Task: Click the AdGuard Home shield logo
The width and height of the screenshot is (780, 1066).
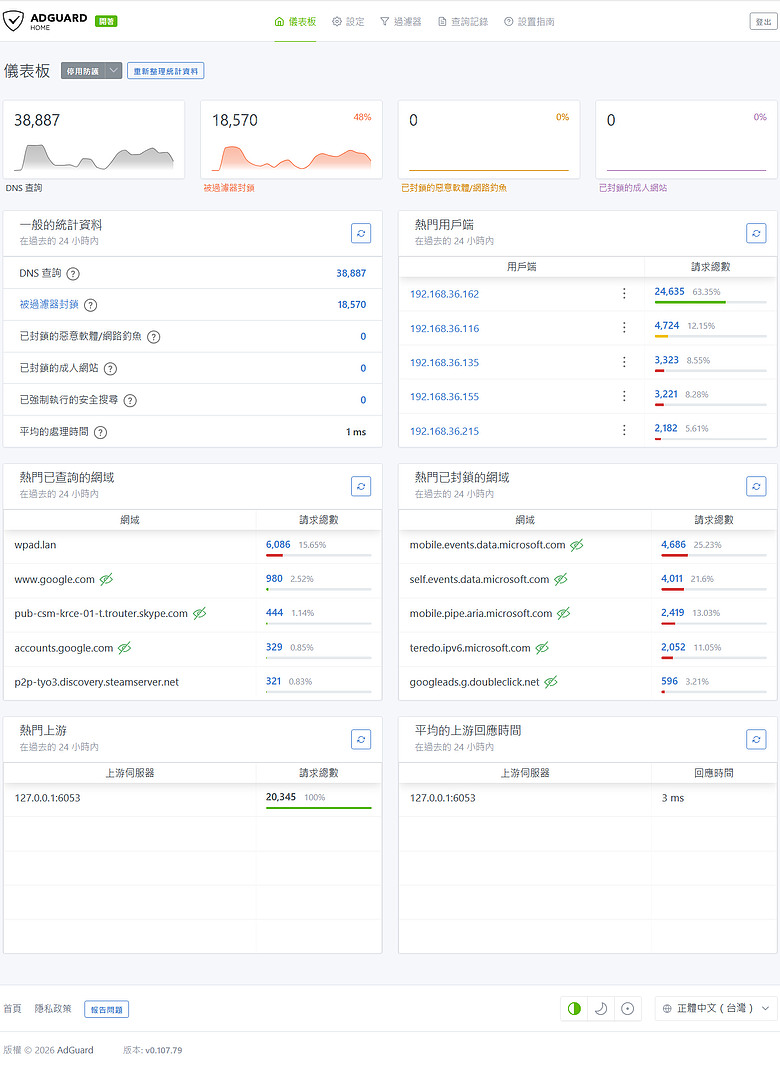Action: [x=13, y=21]
